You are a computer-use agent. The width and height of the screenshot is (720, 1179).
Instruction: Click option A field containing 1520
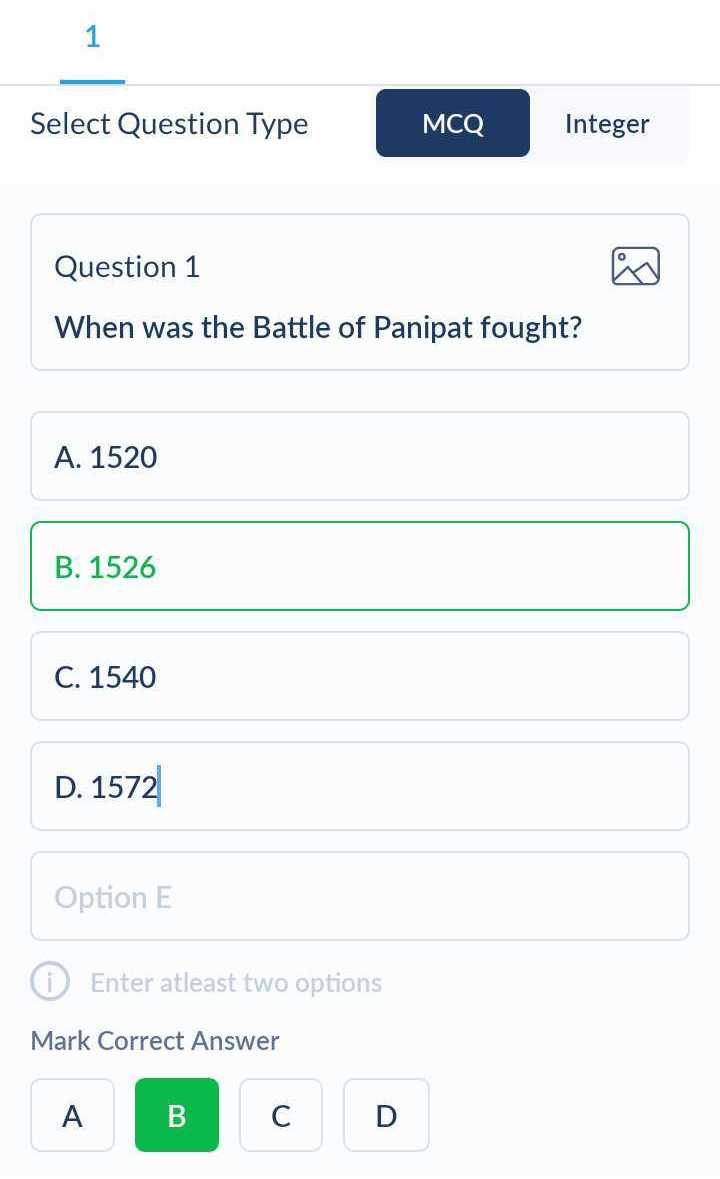pos(360,457)
